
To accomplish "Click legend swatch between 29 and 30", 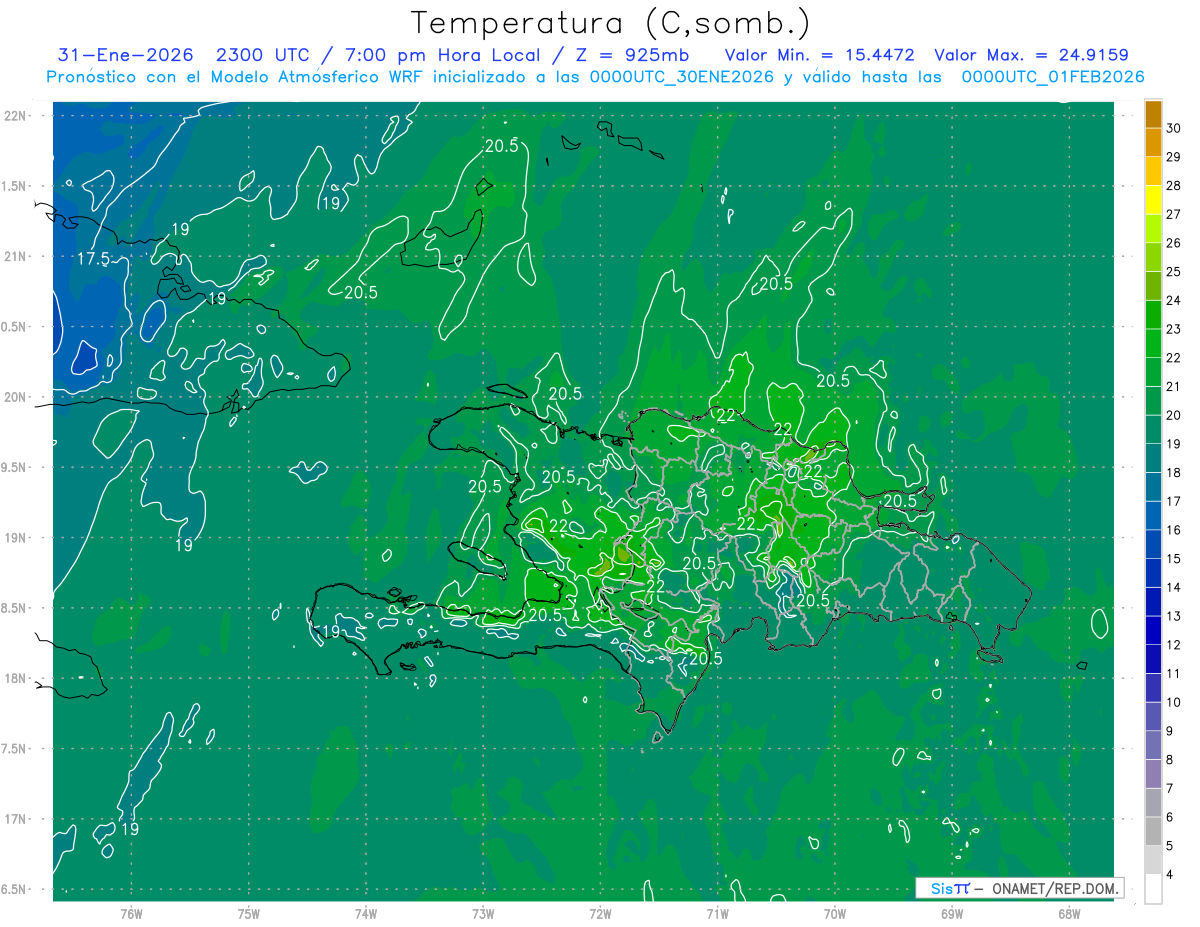I will pyautogui.click(x=1153, y=143).
